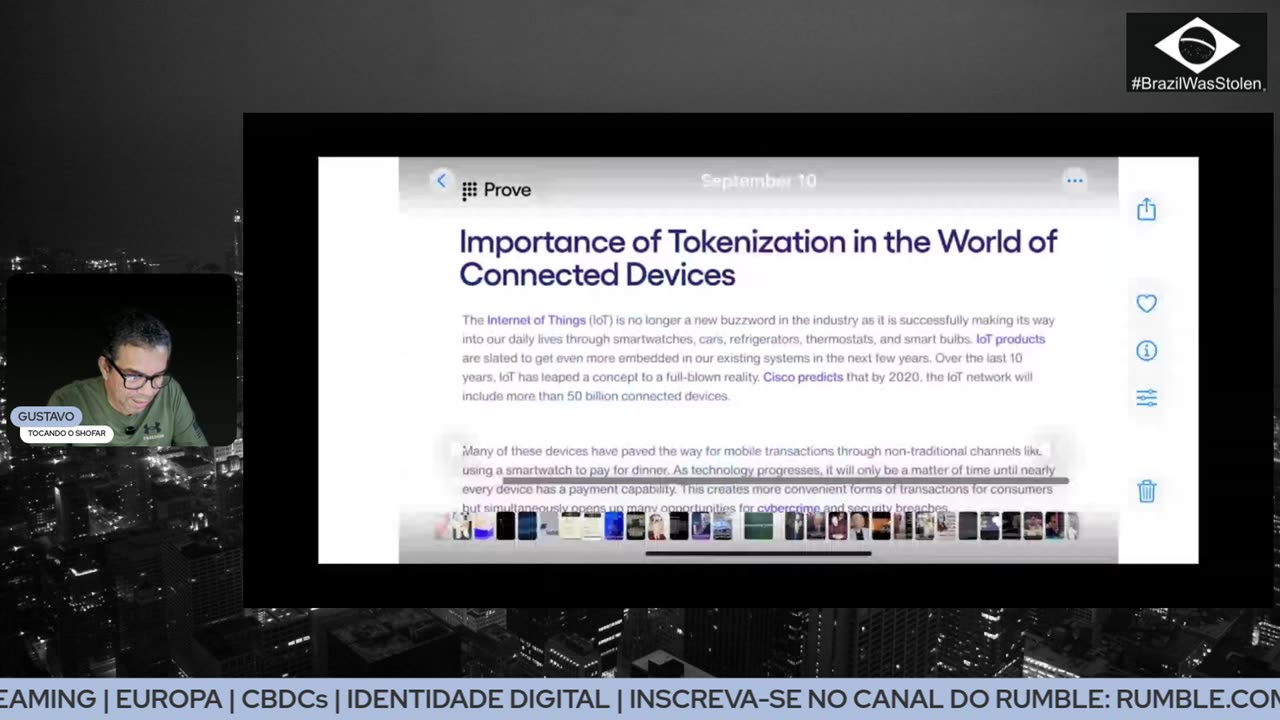Delete the photo with the trash icon

[1146, 491]
